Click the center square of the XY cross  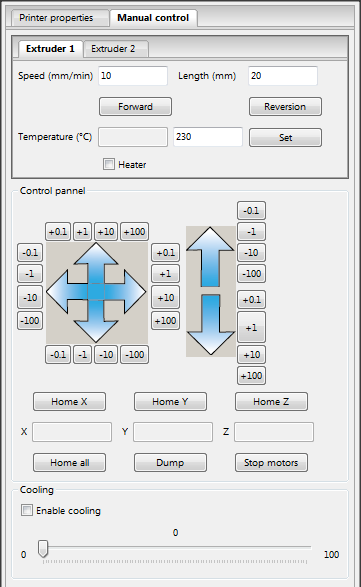pyautogui.click(x=96, y=292)
